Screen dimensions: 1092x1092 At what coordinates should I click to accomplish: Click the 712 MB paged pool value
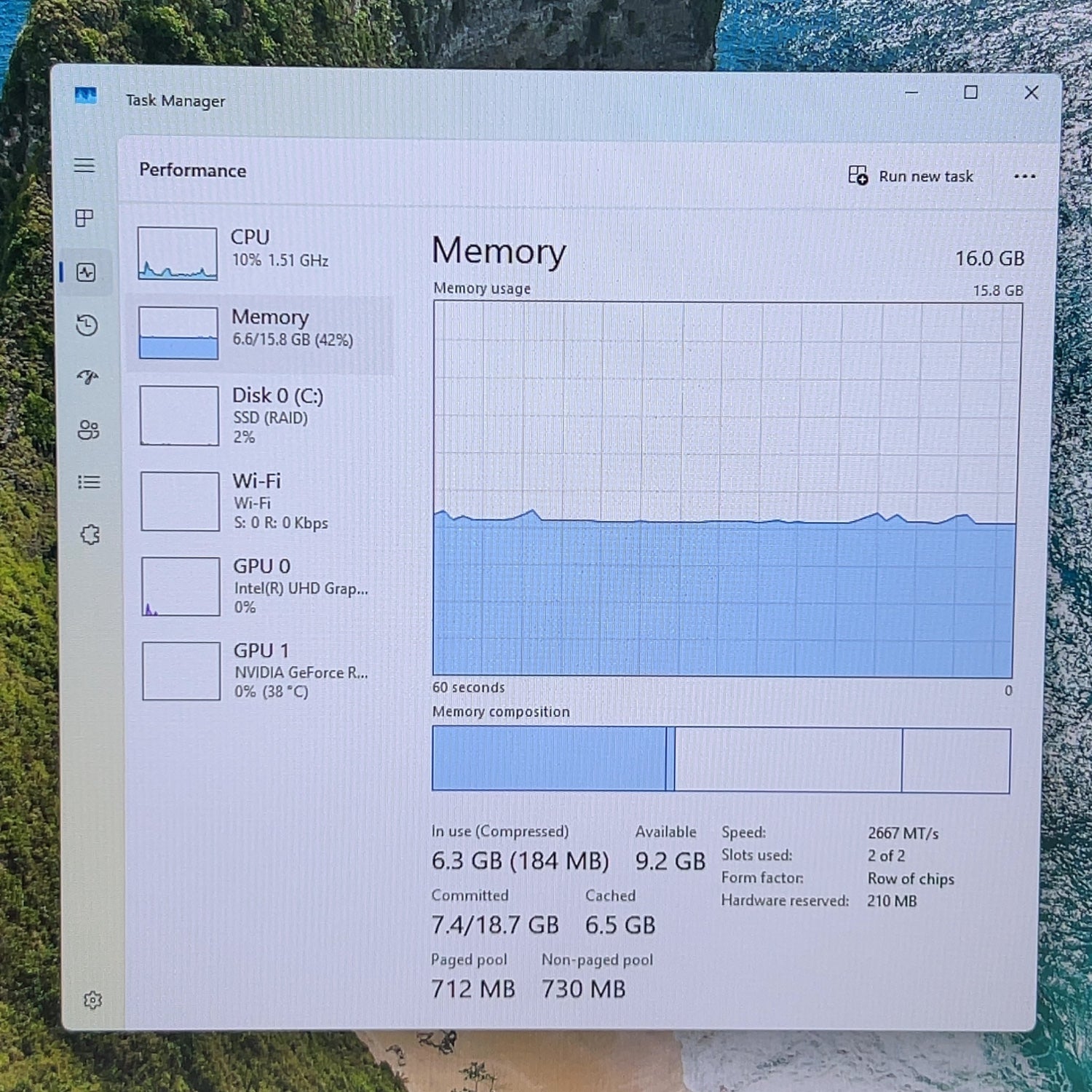point(473,989)
